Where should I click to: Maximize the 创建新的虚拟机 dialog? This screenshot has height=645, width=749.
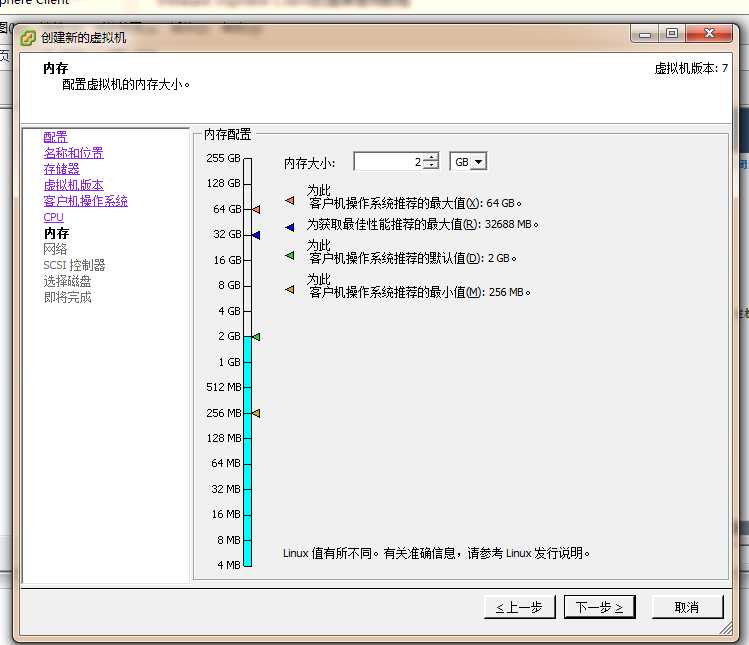672,33
